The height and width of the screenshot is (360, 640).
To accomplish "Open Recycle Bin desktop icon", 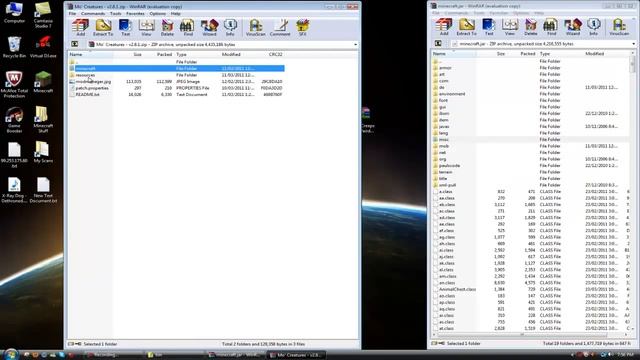I will [x=14, y=47].
